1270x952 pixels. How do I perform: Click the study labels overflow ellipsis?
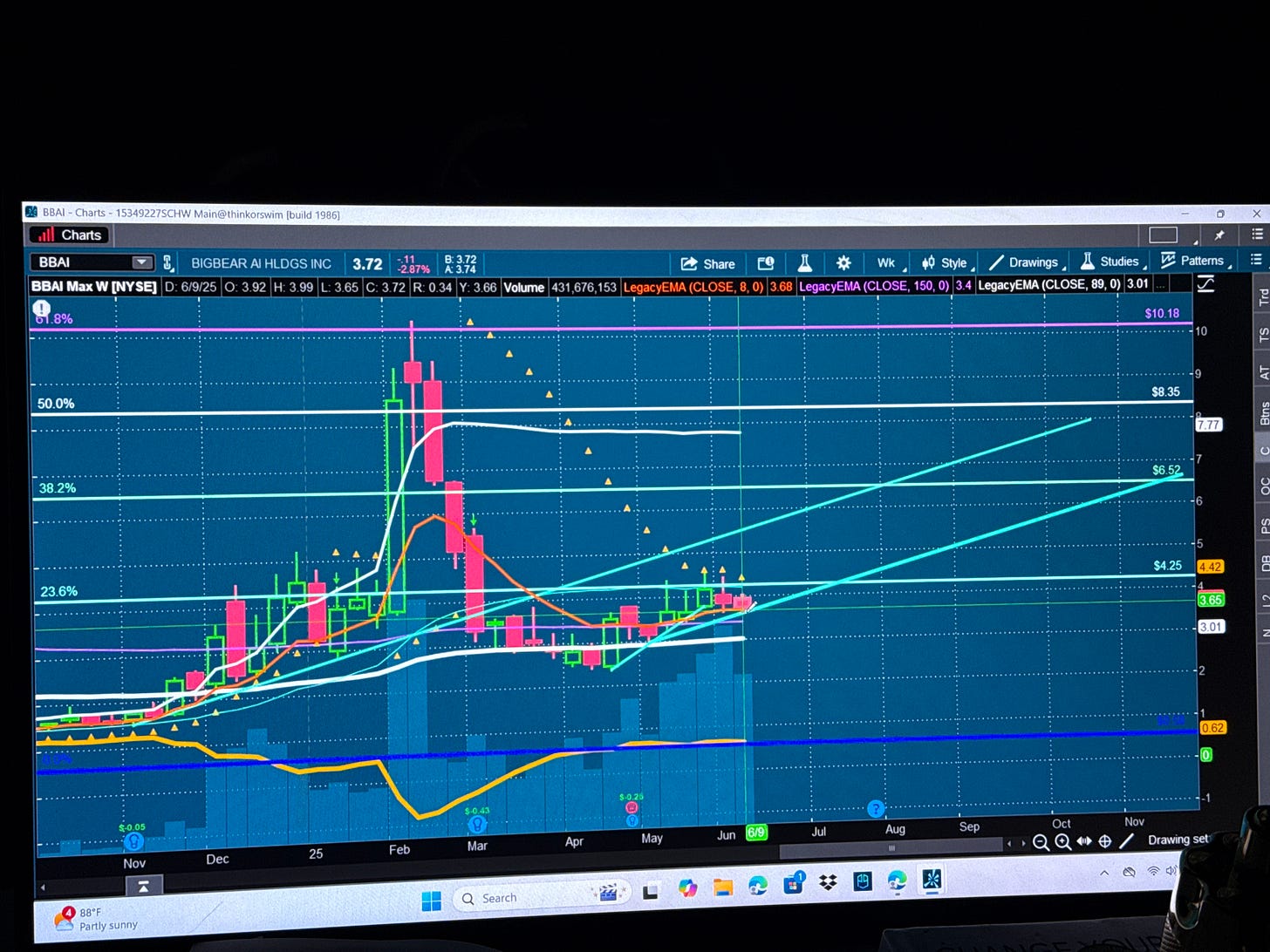[1160, 284]
